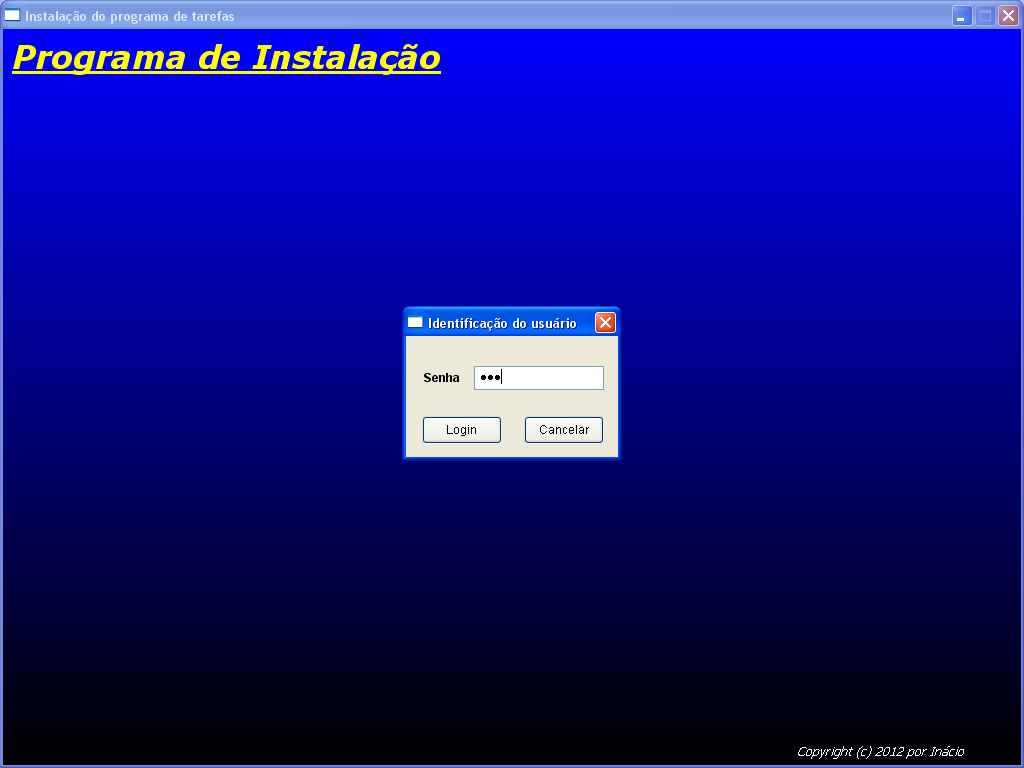1024x768 pixels.
Task: Click the dialog title bar window icon
Action: 415,323
